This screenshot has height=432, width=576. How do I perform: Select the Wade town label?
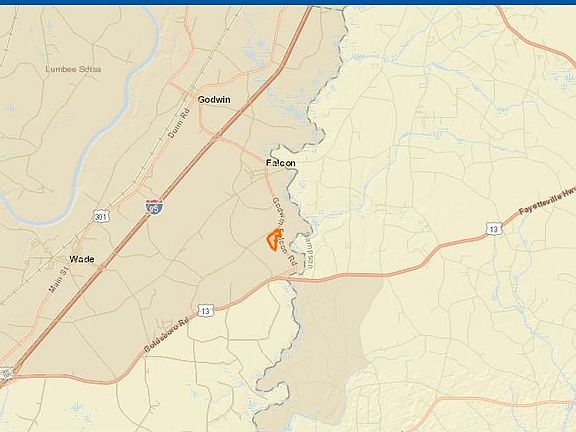[82, 259]
